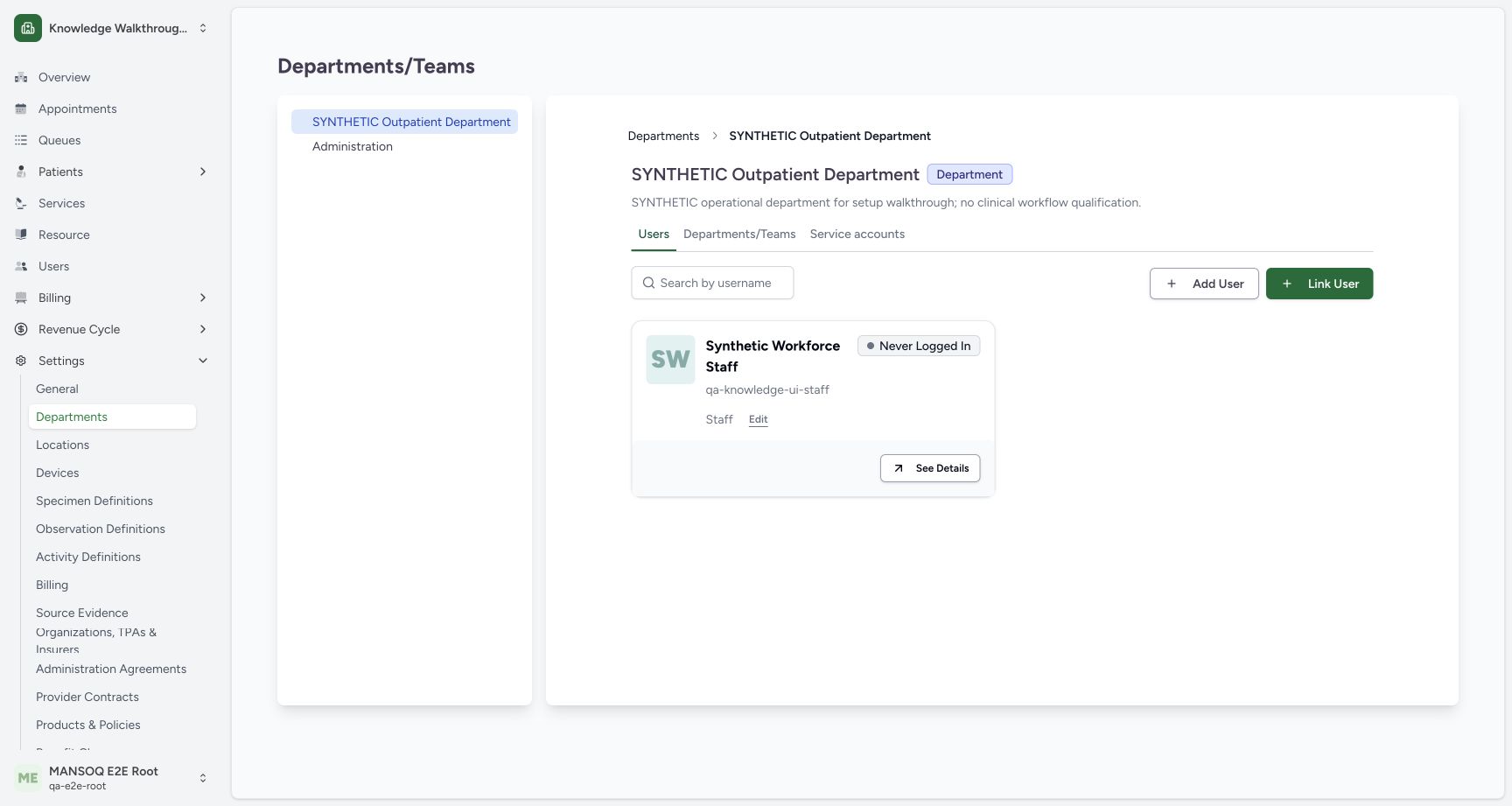
Task: Click the Resource icon in sidebar
Action: pos(21,235)
